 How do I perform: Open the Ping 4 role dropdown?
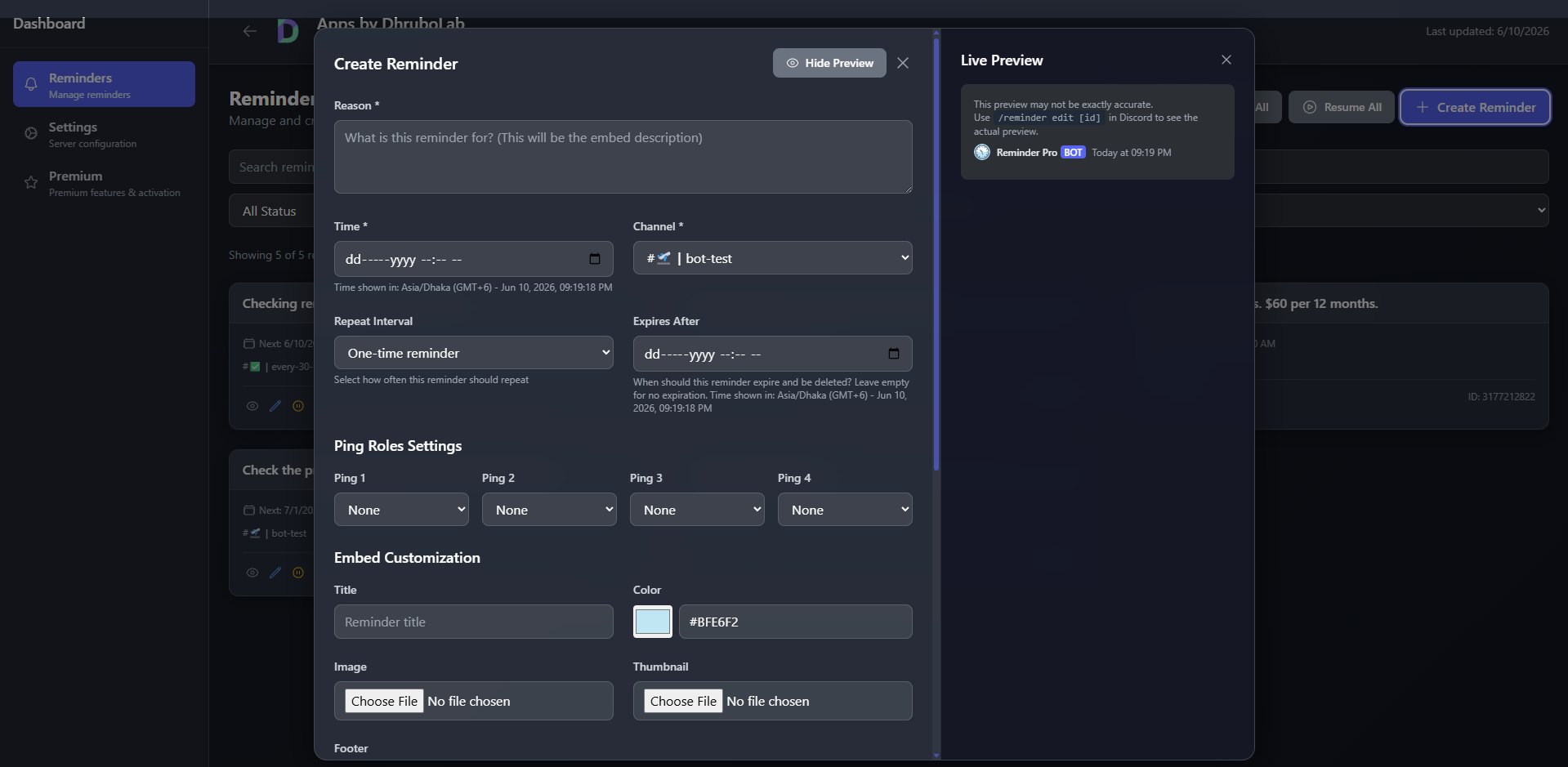click(845, 510)
